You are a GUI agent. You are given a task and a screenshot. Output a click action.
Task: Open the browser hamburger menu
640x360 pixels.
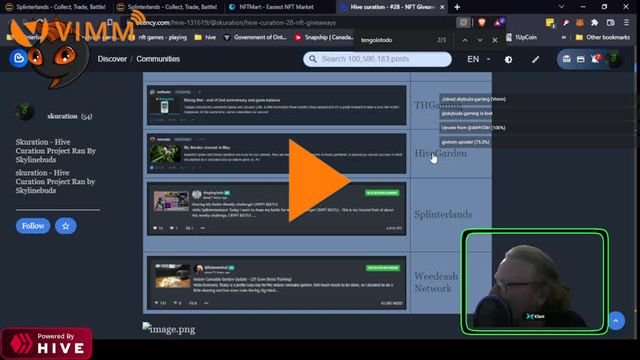coord(627,23)
